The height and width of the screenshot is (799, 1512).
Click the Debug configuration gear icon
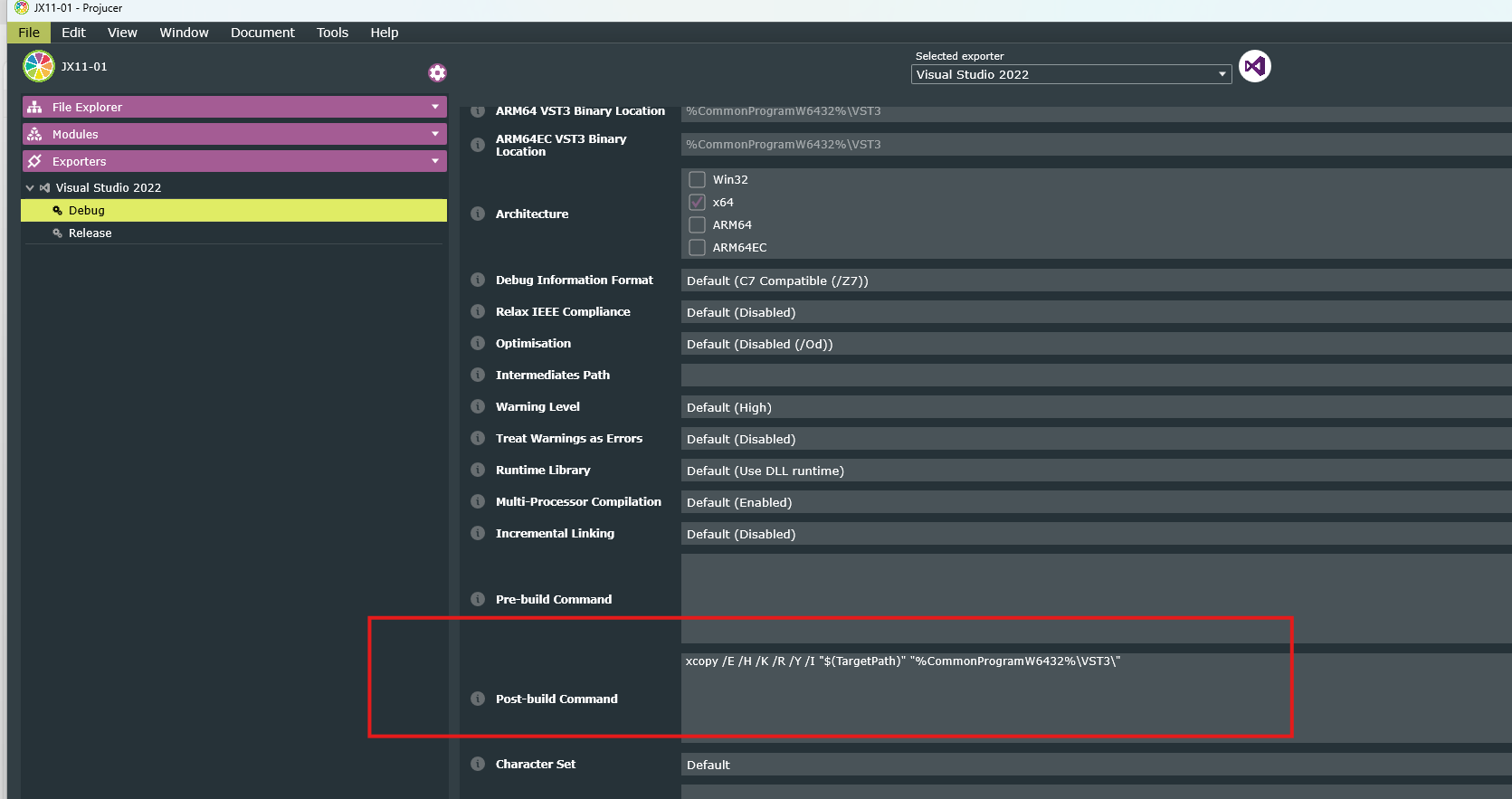click(x=57, y=210)
